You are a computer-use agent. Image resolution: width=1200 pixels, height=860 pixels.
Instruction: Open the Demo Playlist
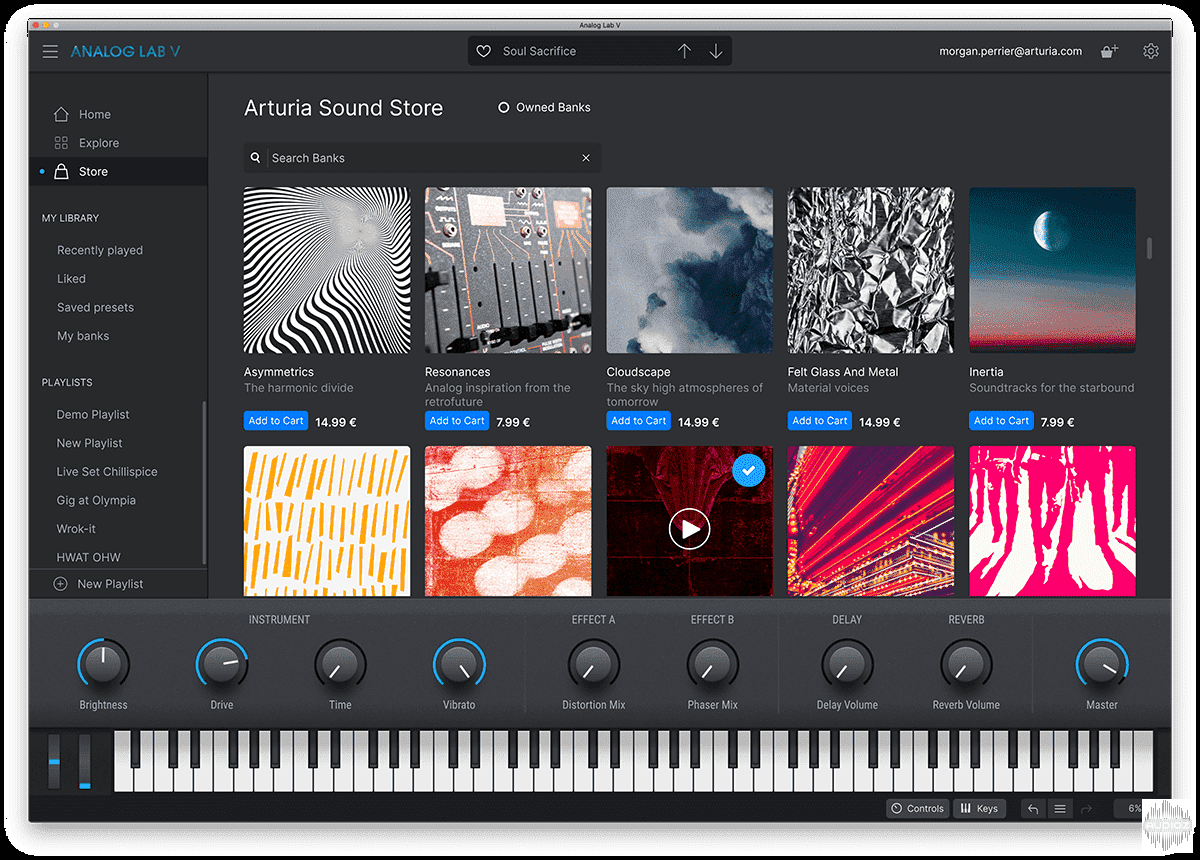[x=93, y=414]
